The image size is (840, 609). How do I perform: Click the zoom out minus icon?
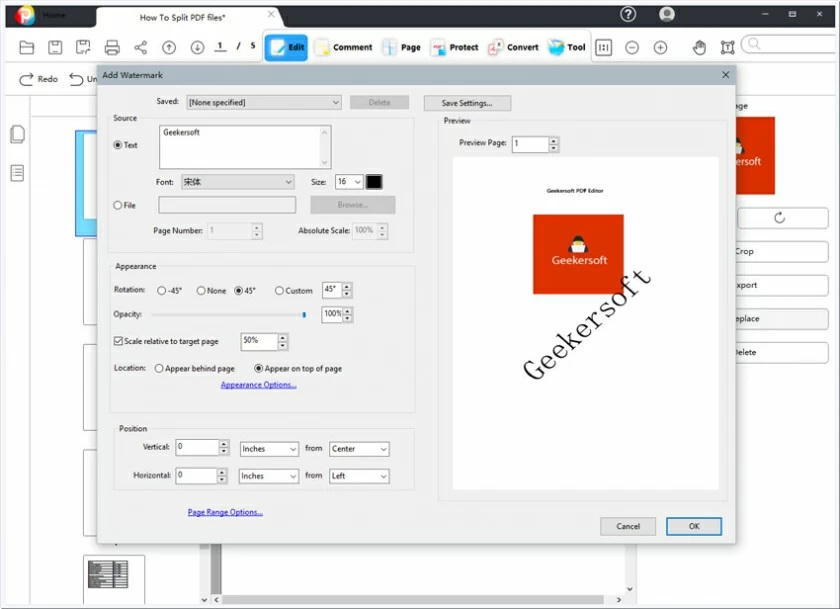click(634, 47)
